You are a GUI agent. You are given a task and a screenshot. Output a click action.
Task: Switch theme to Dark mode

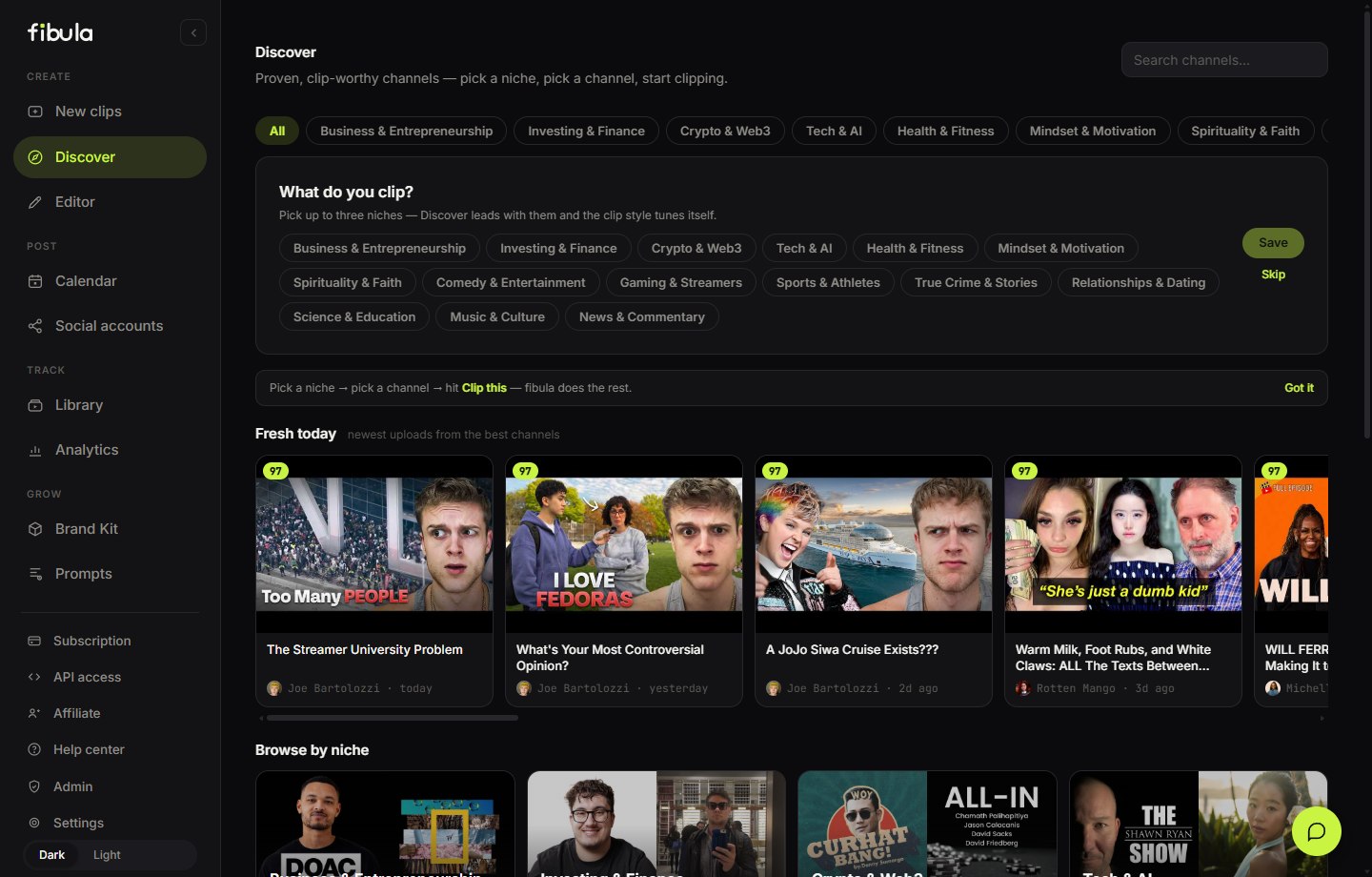(x=51, y=855)
